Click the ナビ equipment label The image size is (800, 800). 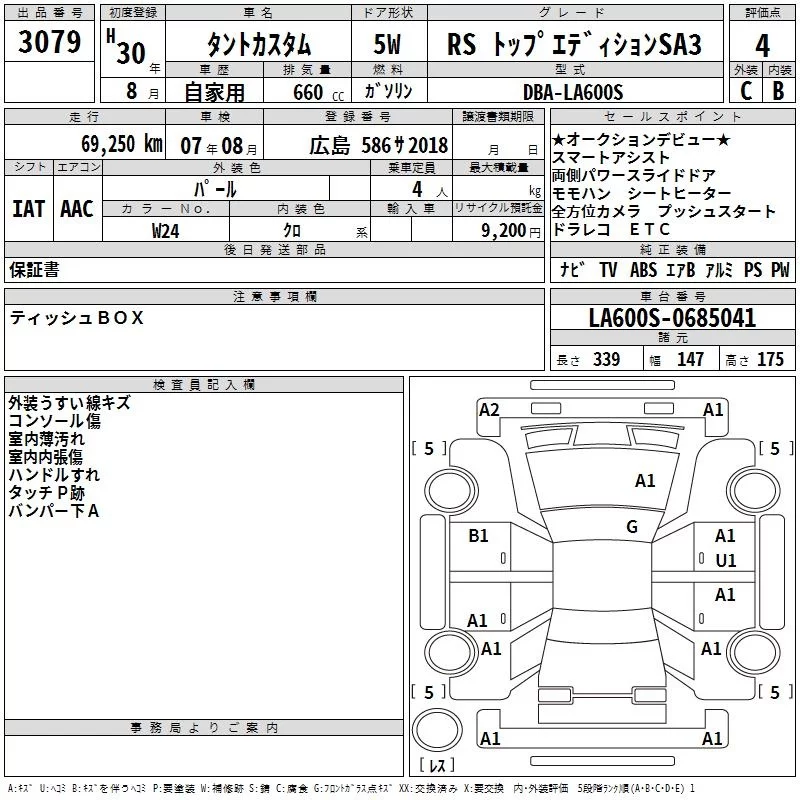(572, 269)
